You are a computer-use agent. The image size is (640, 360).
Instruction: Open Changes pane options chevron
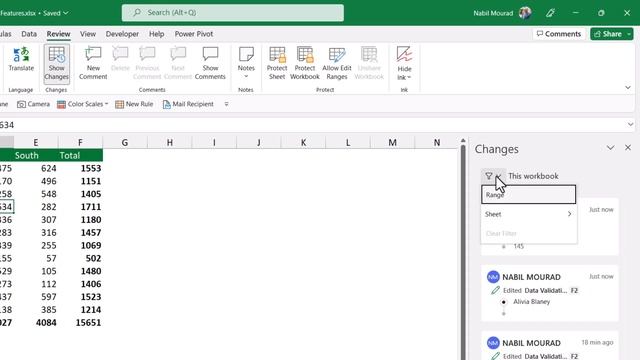point(610,148)
